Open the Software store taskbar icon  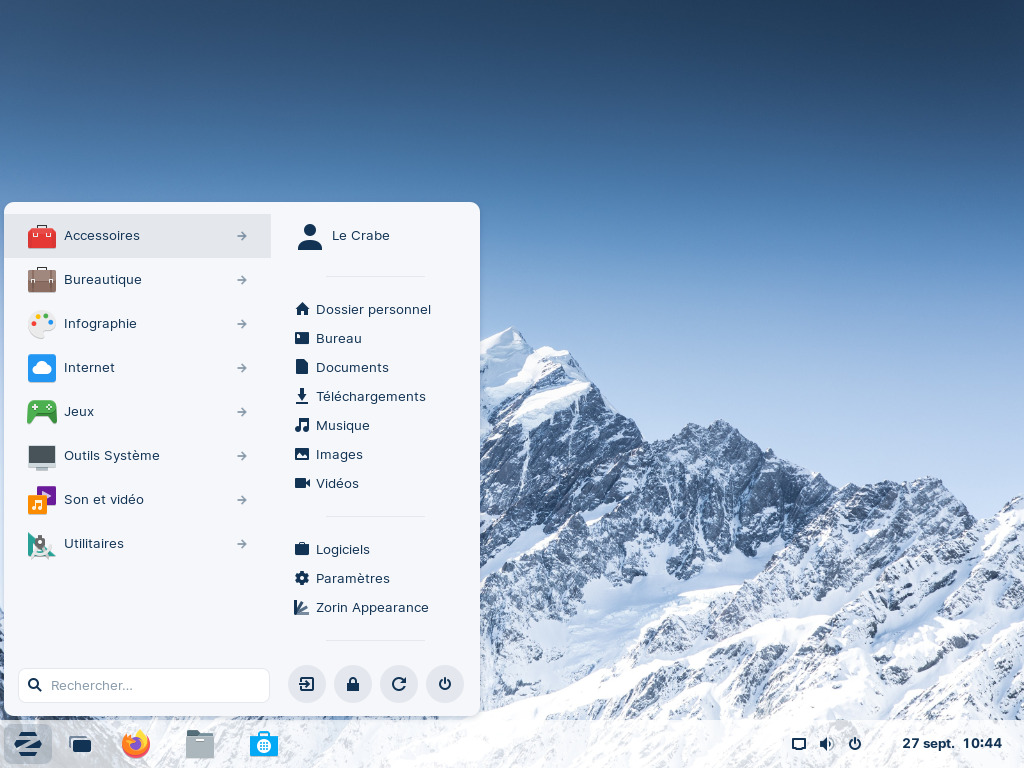264,744
